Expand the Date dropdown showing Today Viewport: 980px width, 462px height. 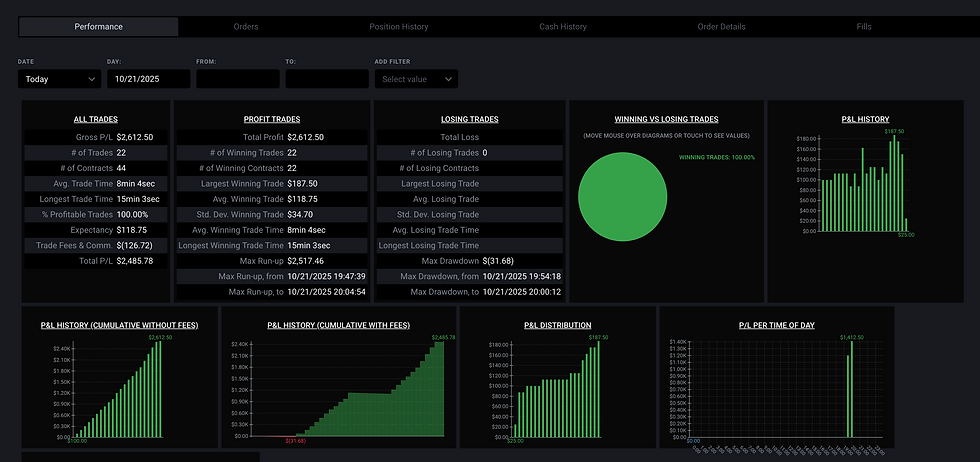coord(59,79)
